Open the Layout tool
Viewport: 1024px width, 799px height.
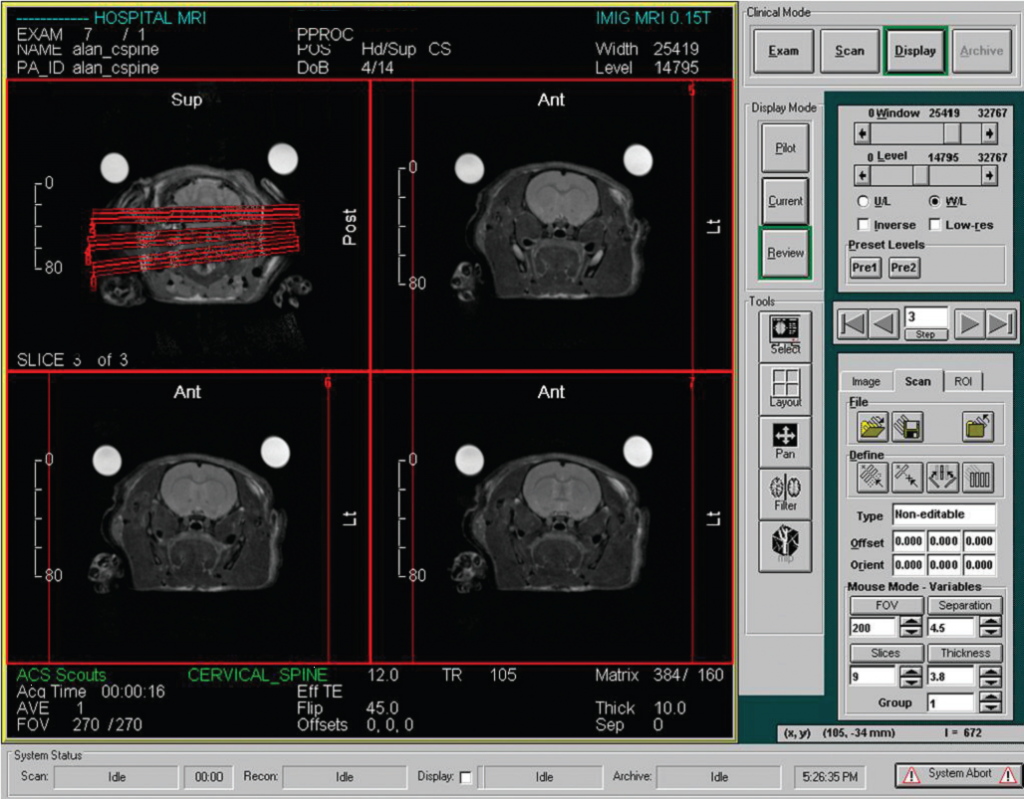(x=786, y=386)
